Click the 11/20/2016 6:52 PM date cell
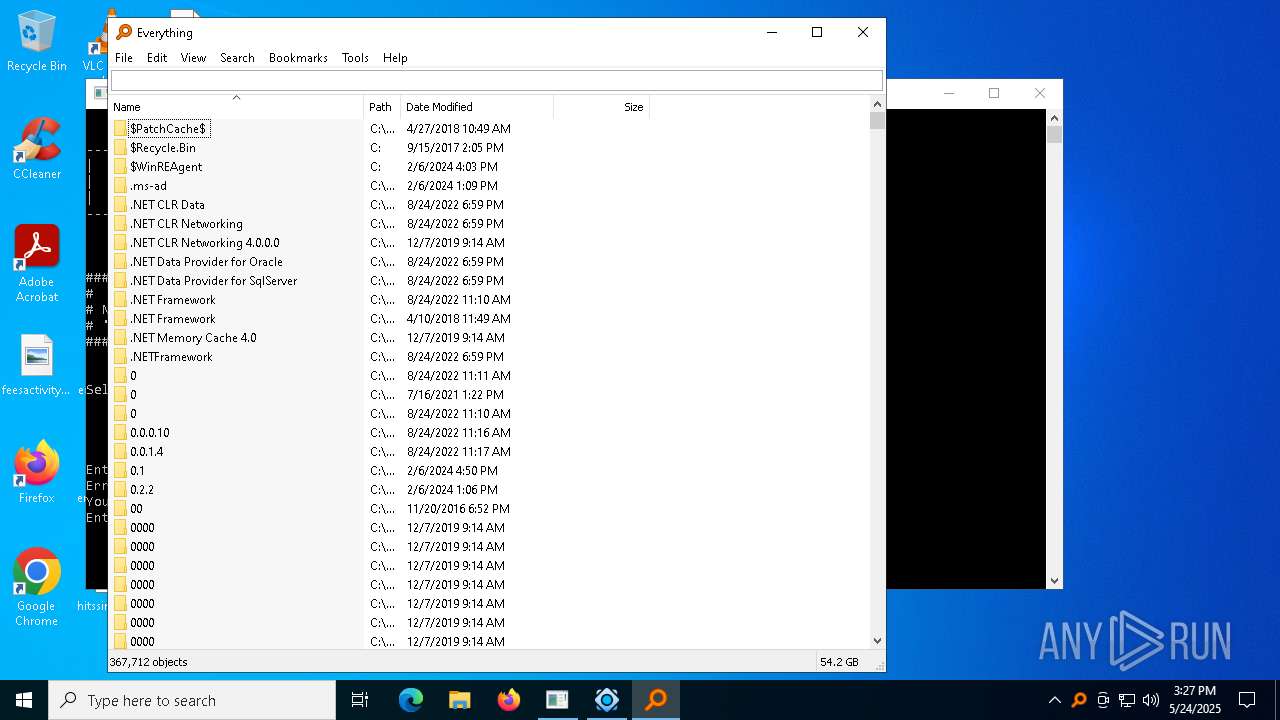The width and height of the screenshot is (1280, 720). 458,509
